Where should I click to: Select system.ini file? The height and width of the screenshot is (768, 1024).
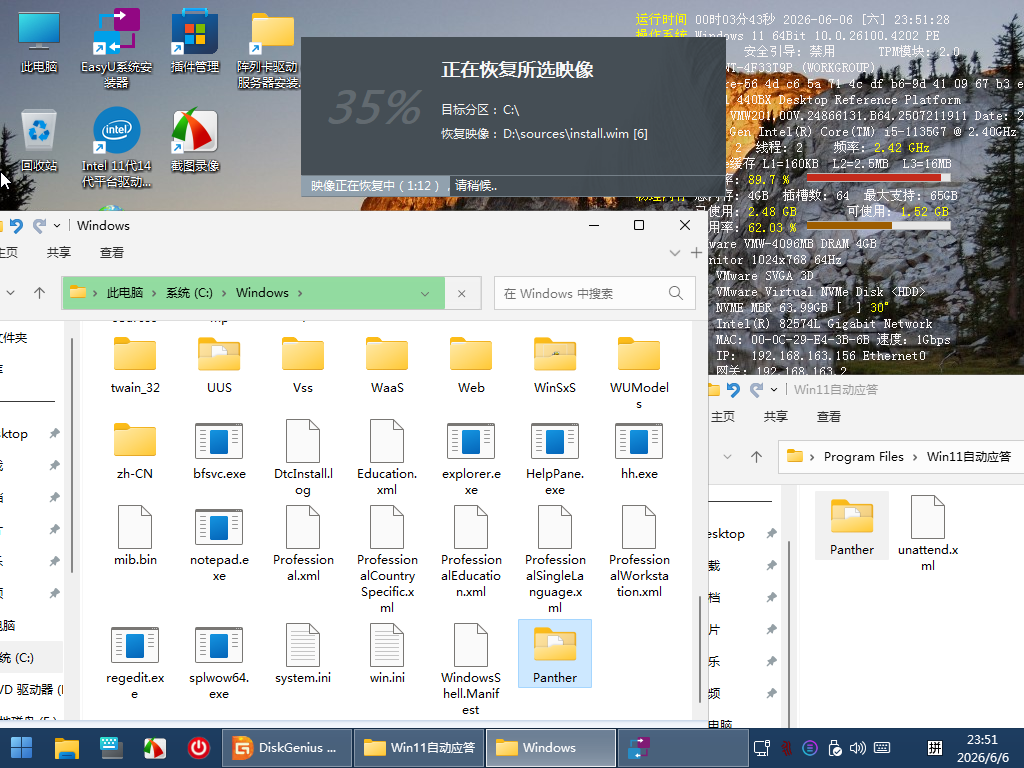point(303,654)
